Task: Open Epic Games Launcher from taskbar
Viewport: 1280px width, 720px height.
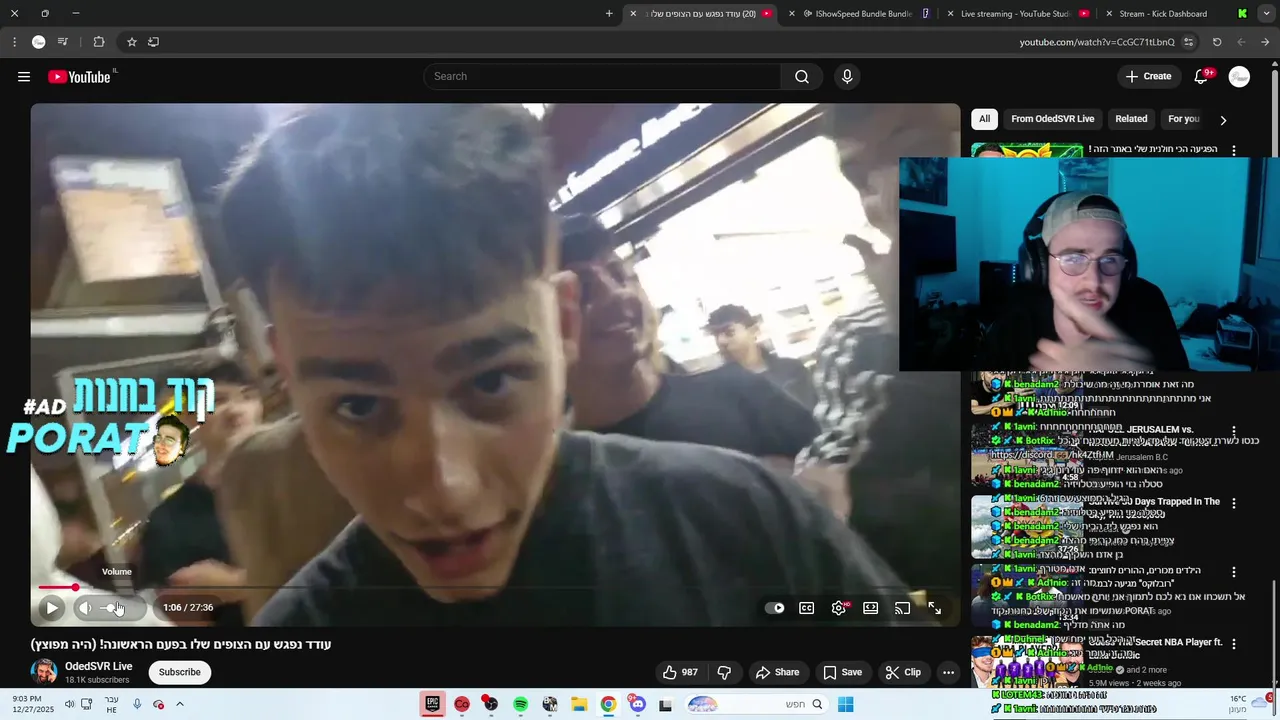Action: 432,705
